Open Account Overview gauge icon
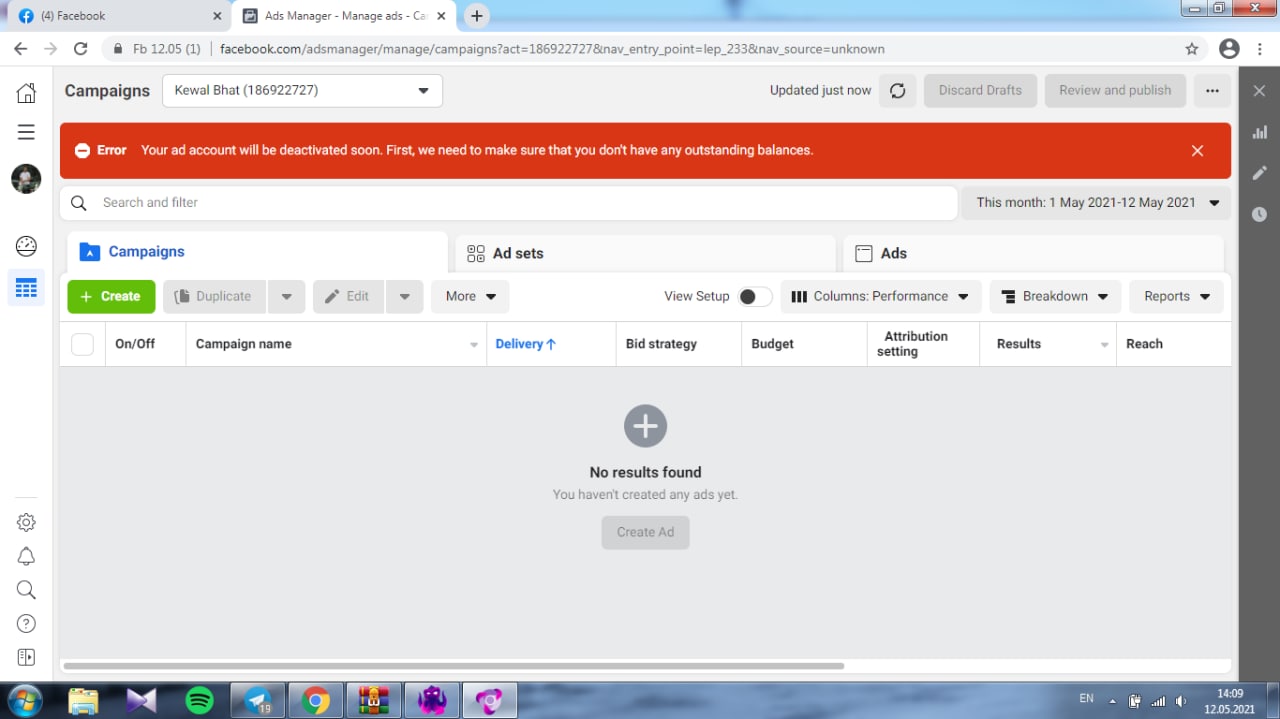 [x=26, y=246]
